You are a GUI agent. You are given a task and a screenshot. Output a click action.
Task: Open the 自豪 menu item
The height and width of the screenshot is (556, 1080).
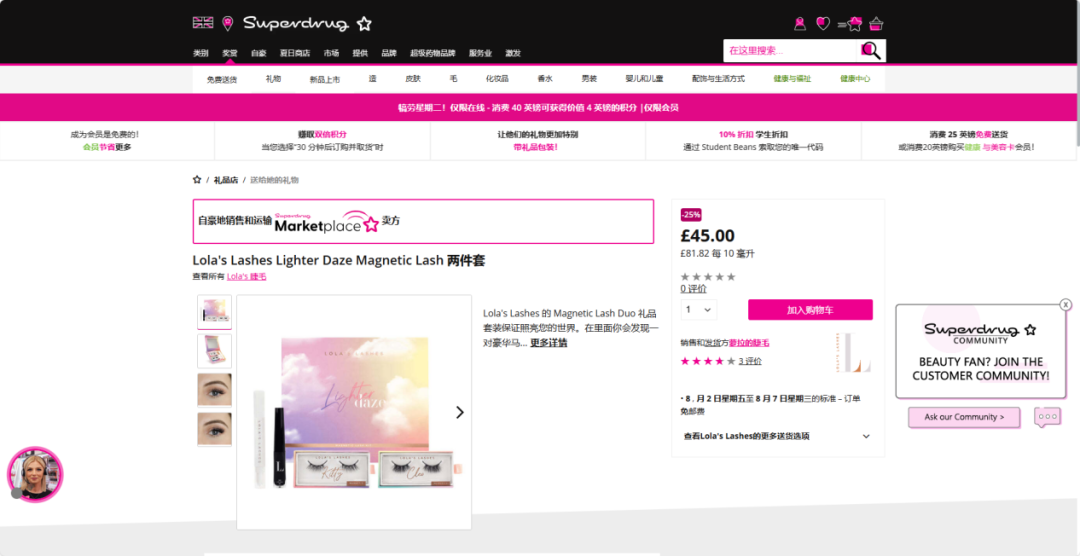[258, 53]
